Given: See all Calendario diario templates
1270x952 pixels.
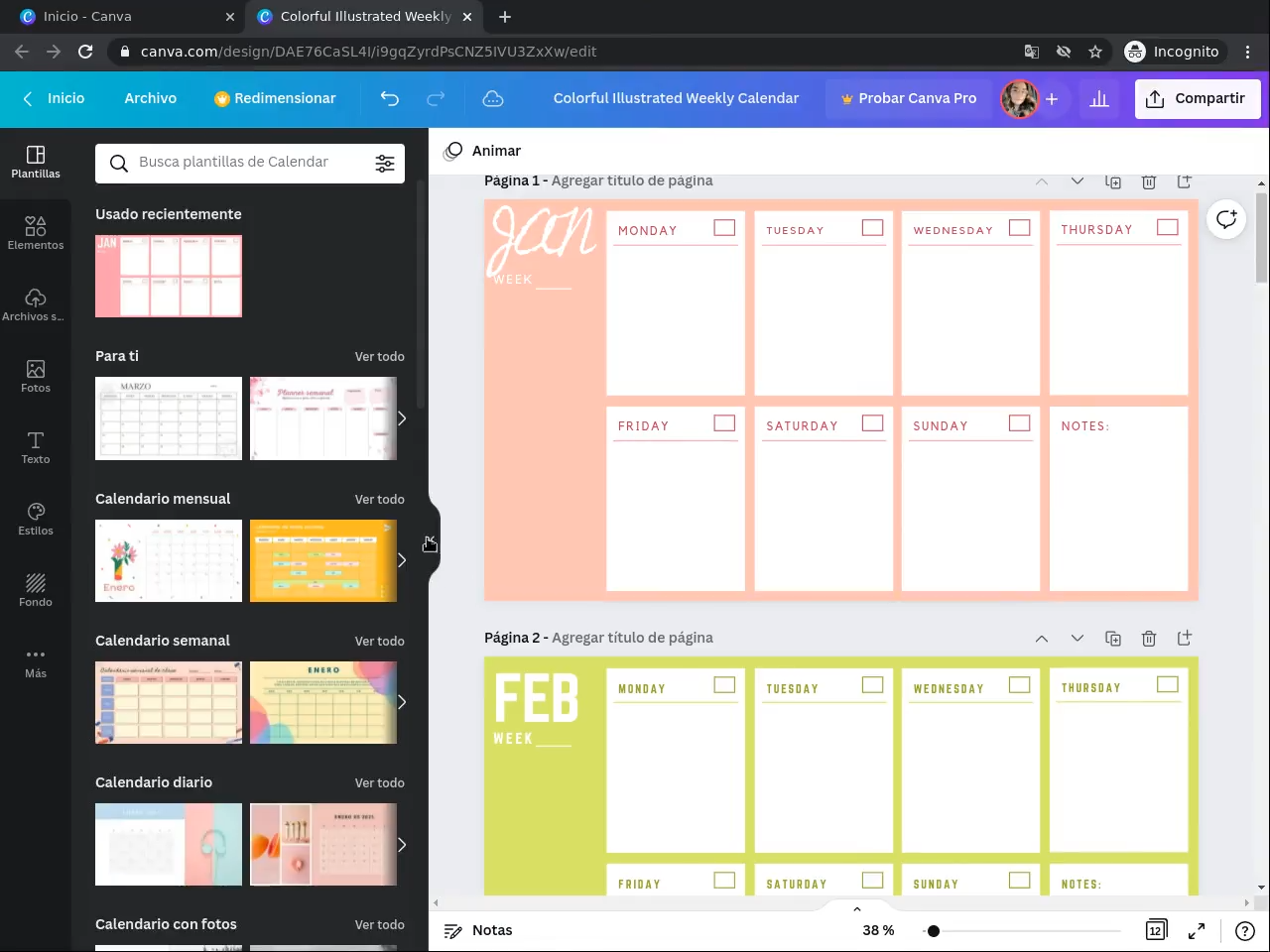Looking at the screenshot, I should (380, 783).
